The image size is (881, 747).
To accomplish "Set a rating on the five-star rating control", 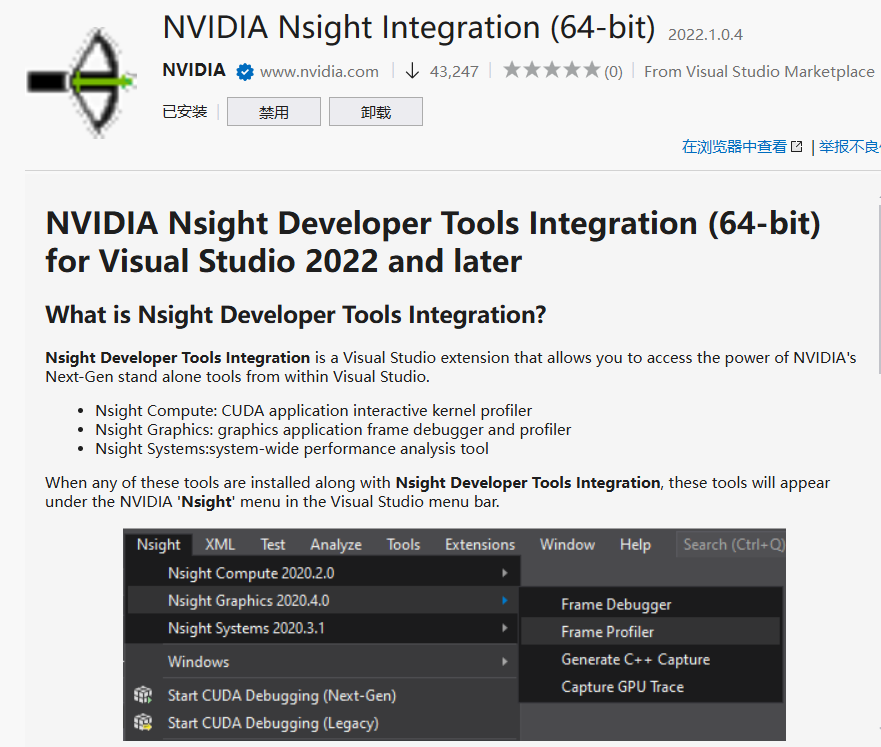I will pos(550,70).
